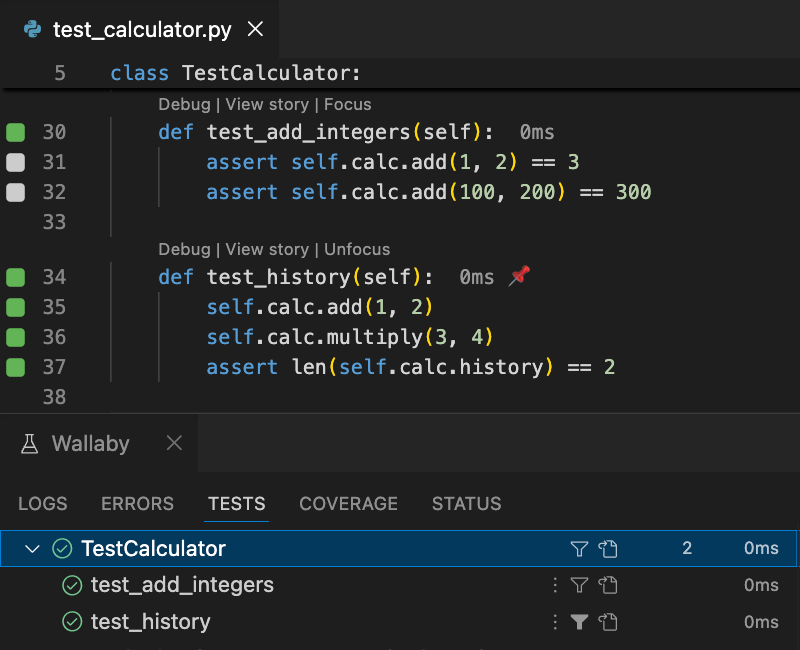This screenshot has height=650, width=800.
Task: Click the pass checkmark icon beside TestCalculator
Action: pyautogui.click(x=62, y=548)
